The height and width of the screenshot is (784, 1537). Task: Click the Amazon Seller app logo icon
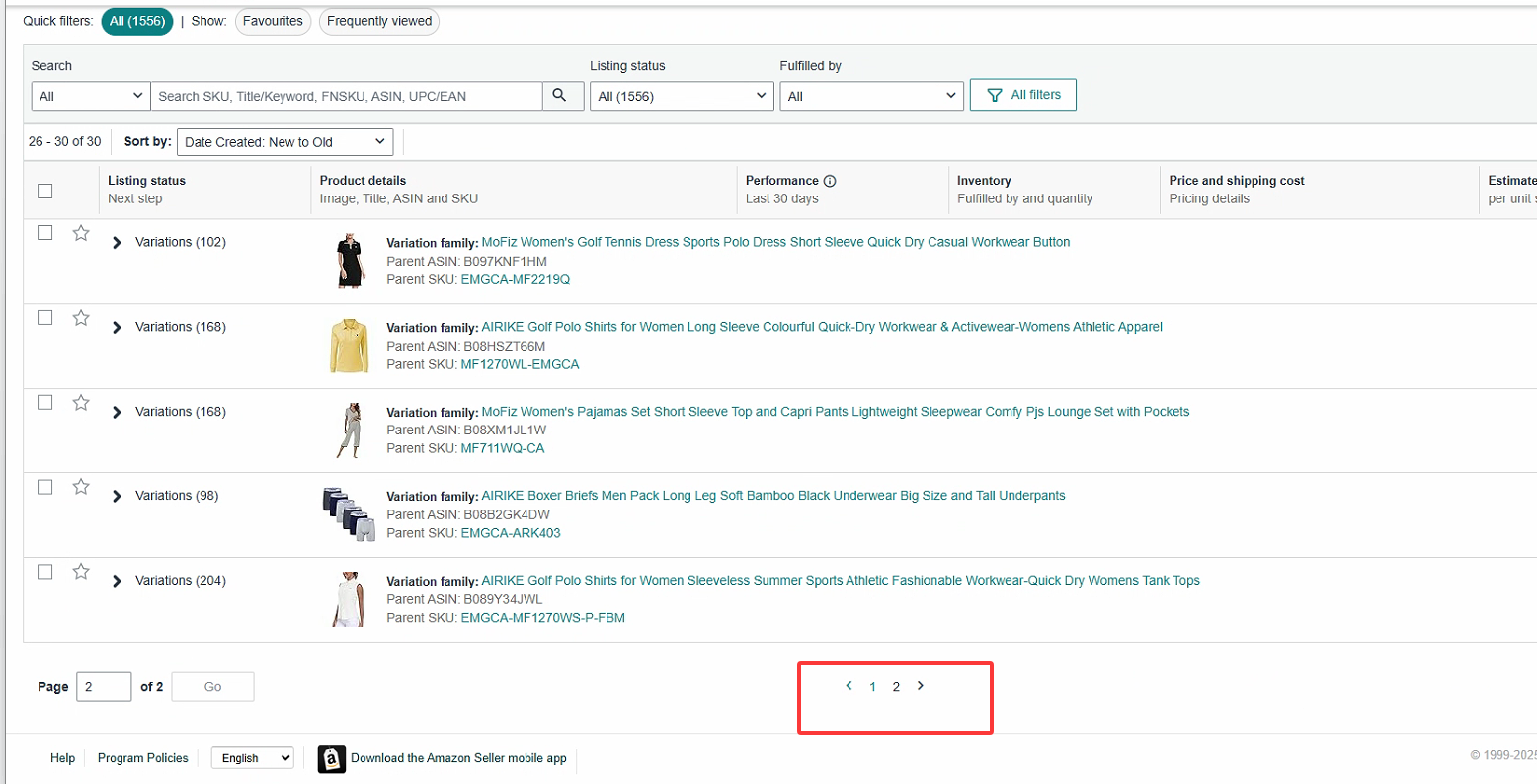tap(331, 758)
